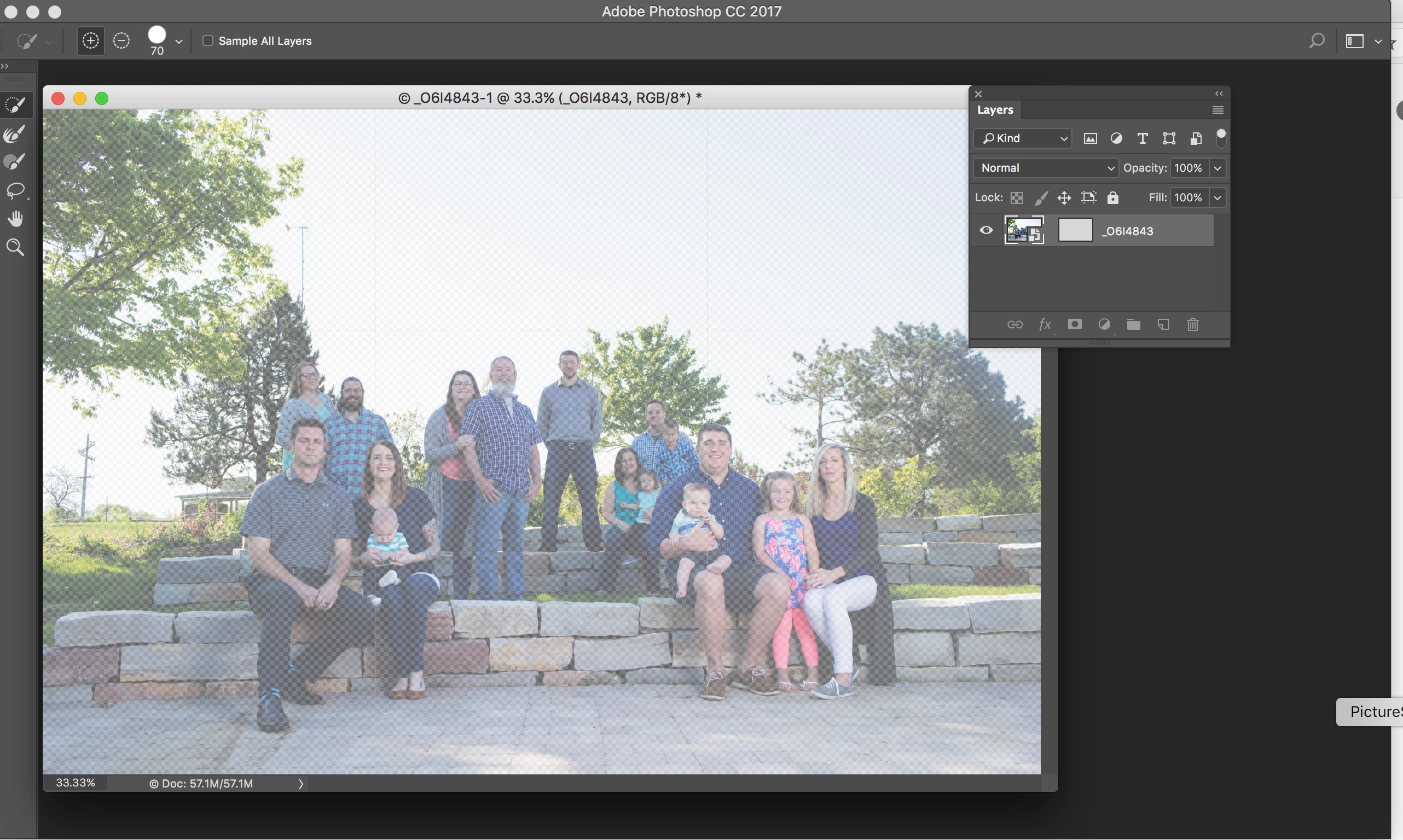
Task: Enable Sample All Layers checkbox
Action: [x=208, y=41]
